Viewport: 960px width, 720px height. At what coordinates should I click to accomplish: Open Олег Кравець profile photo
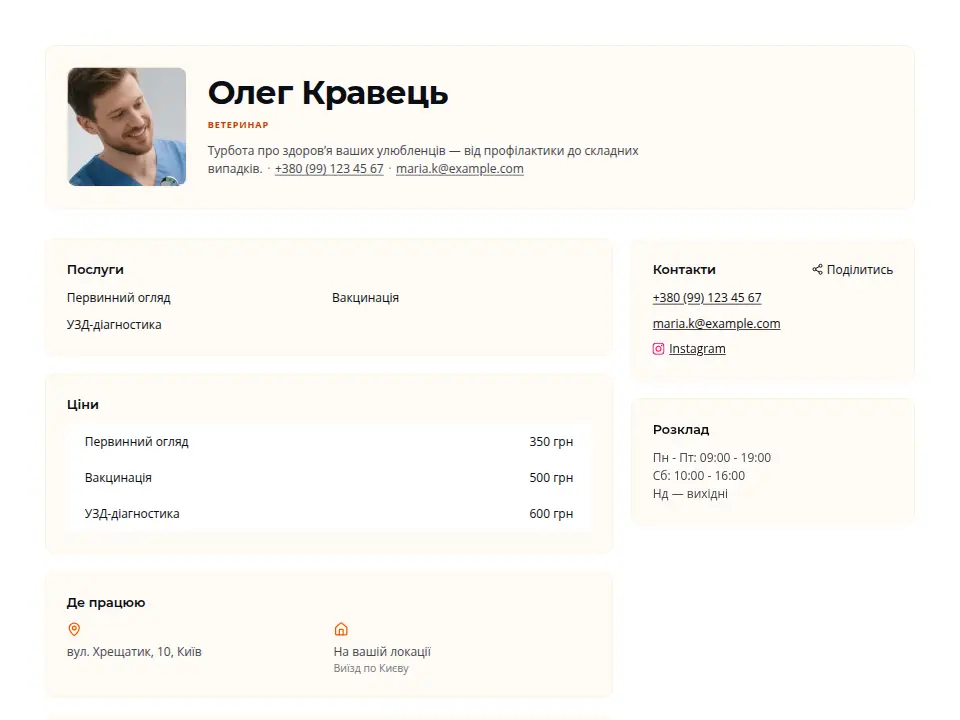[127, 127]
